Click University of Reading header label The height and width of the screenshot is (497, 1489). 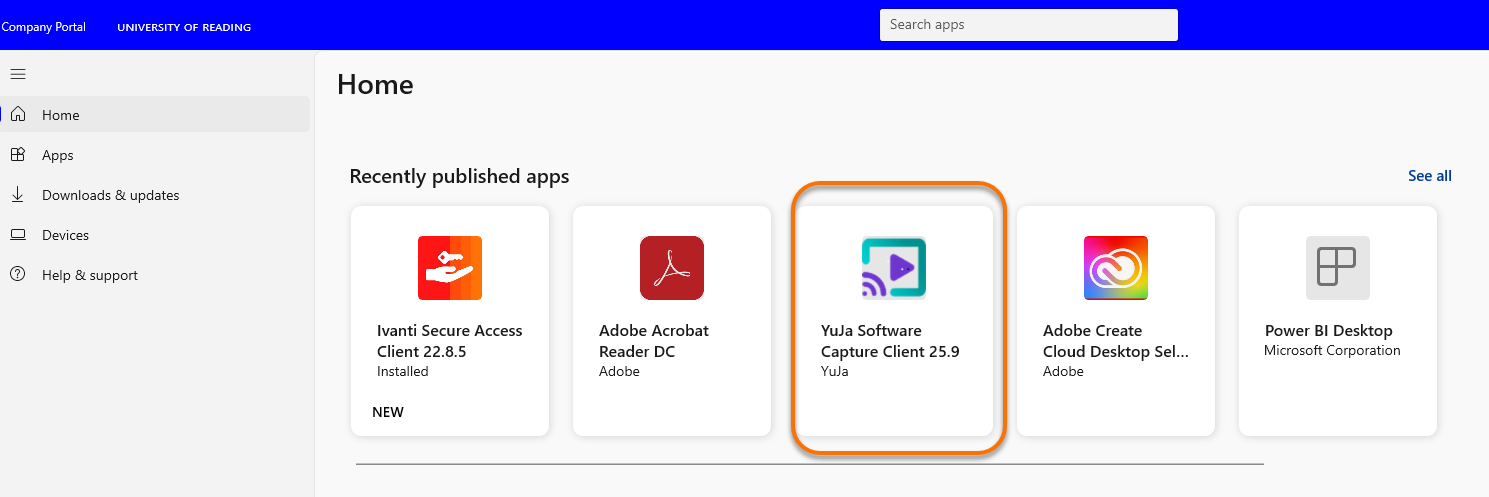[x=184, y=28]
